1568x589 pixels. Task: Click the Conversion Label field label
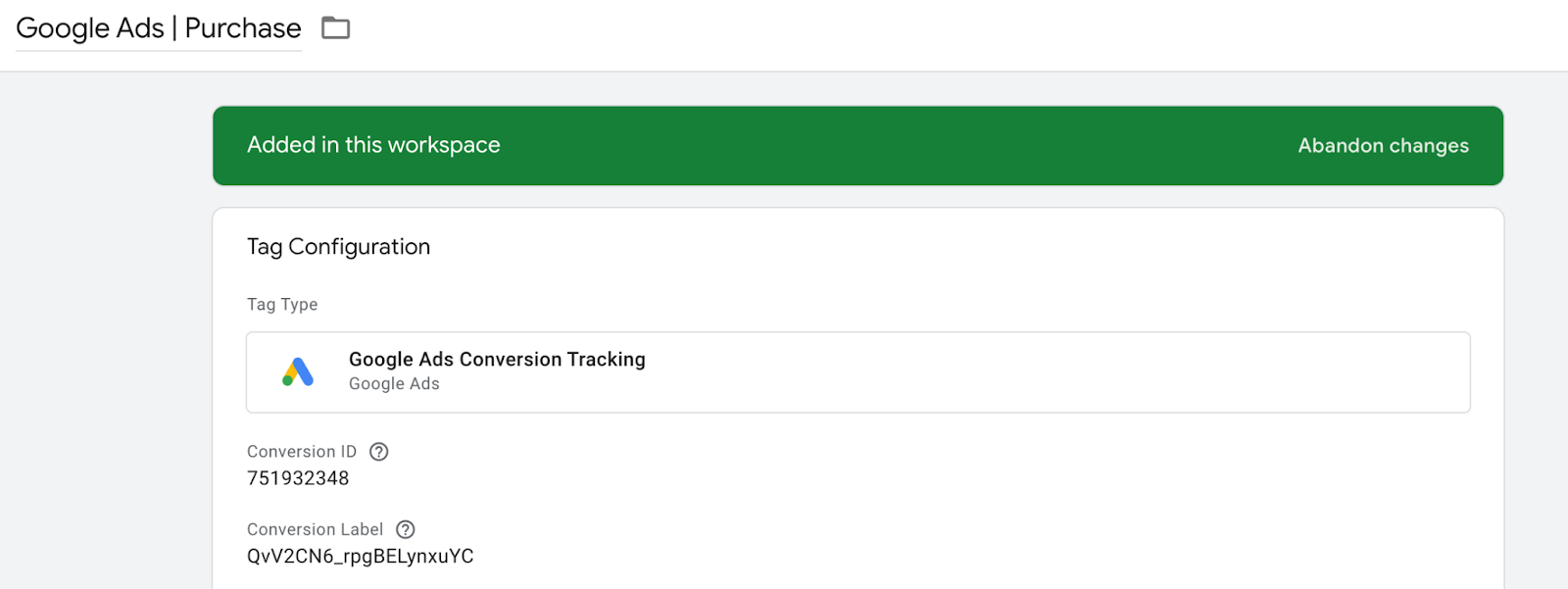[x=315, y=529]
